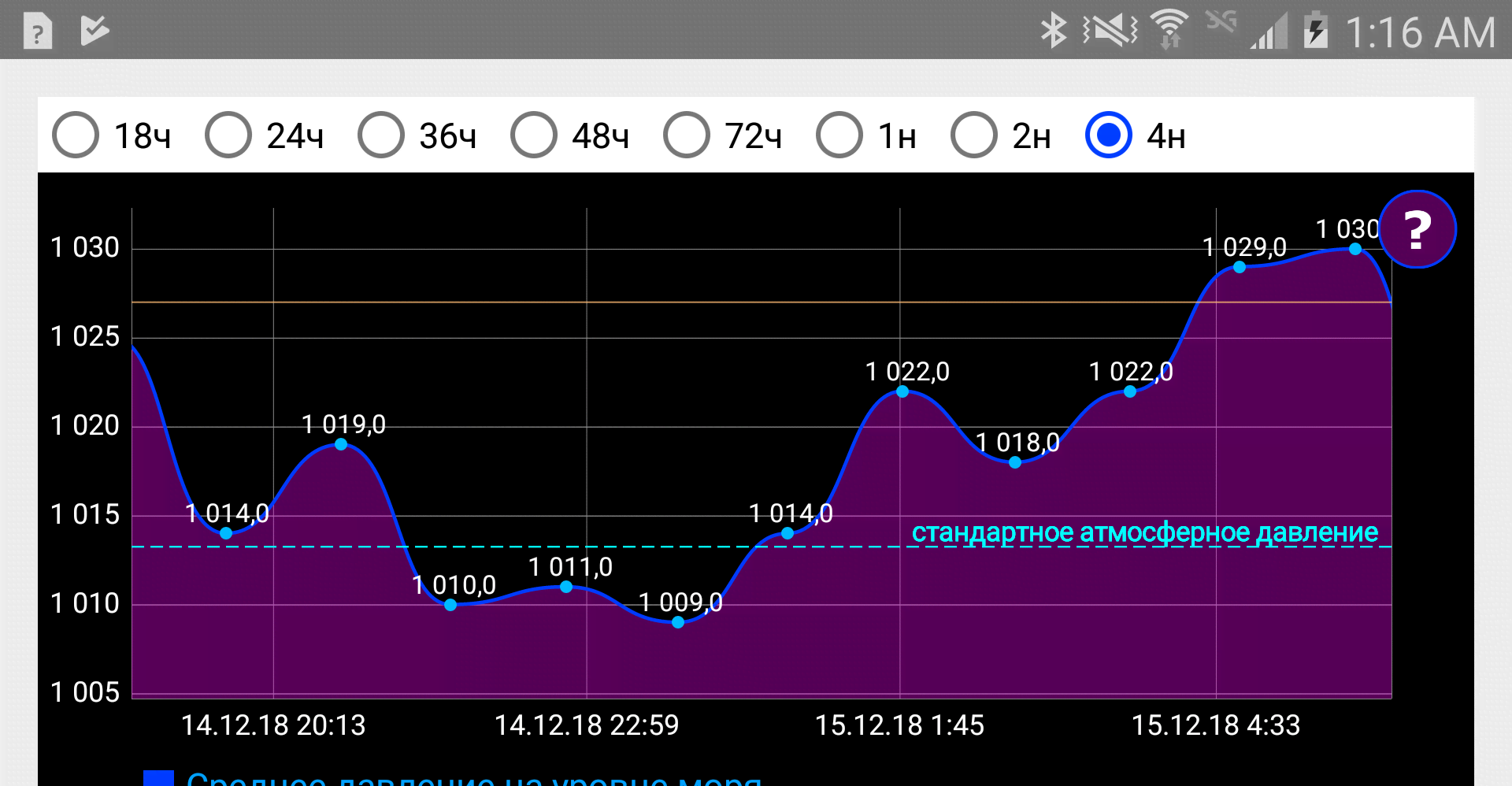The width and height of the screenshot is (1512, 786).
Task: Open the unknown file notification icon
Action: [x=38, y=32]
